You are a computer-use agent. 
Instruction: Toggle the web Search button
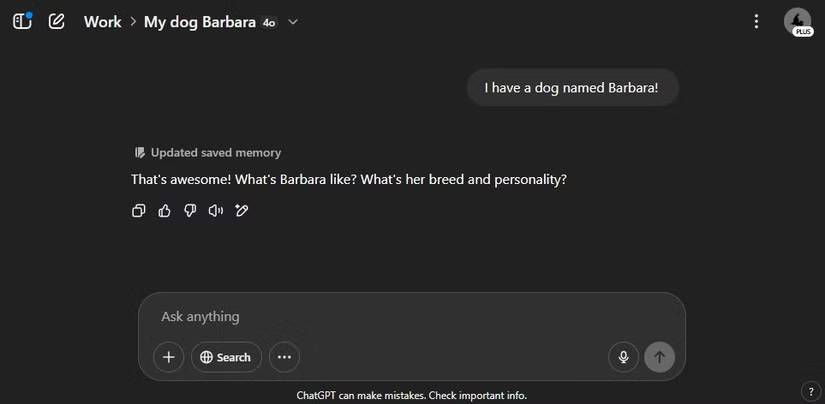(x=226, y=357)
